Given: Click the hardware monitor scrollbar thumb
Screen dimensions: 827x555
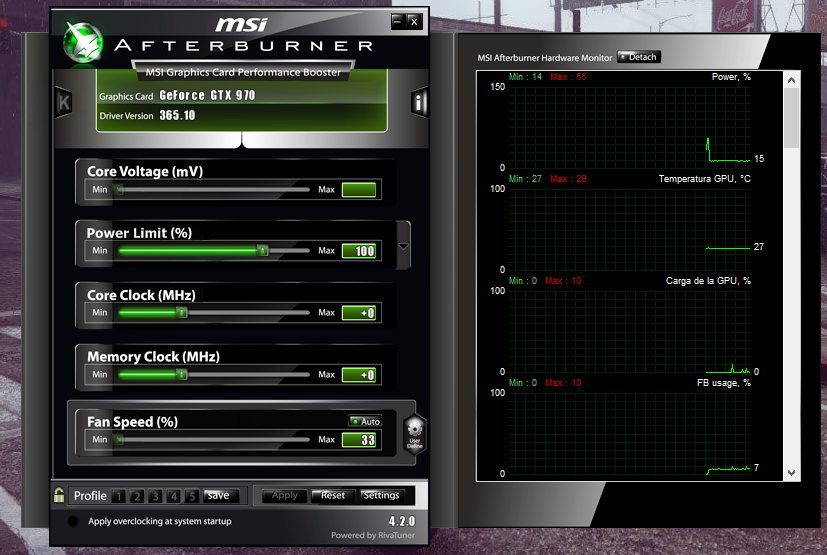Looking at the screenshot, I should click(791, 118).
